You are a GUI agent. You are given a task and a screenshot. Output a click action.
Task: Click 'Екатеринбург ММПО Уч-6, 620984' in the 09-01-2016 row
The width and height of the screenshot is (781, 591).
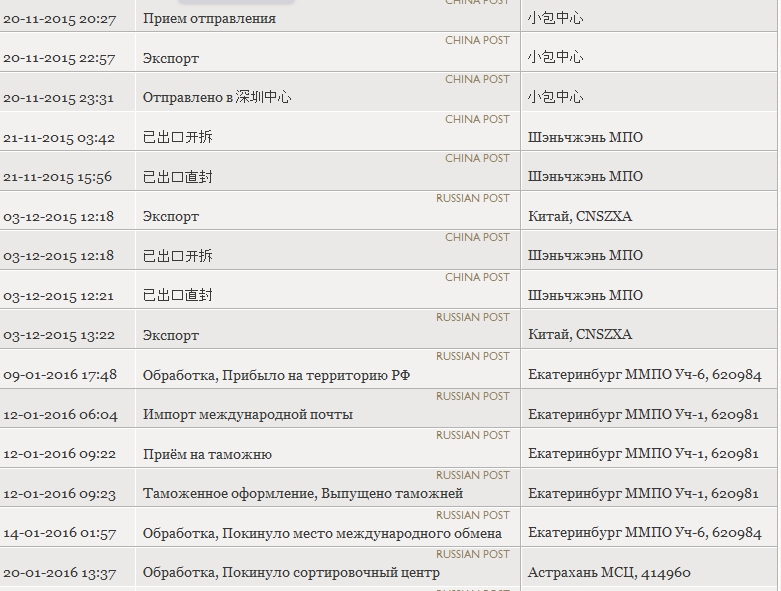(645, 374)
